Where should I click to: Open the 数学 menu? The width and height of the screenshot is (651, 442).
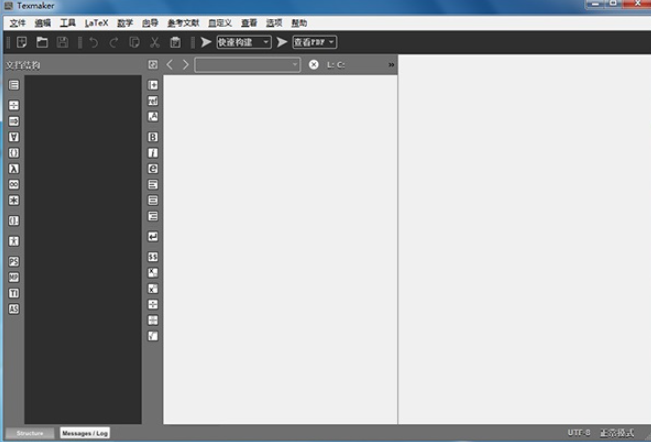(x=125, y=23)
